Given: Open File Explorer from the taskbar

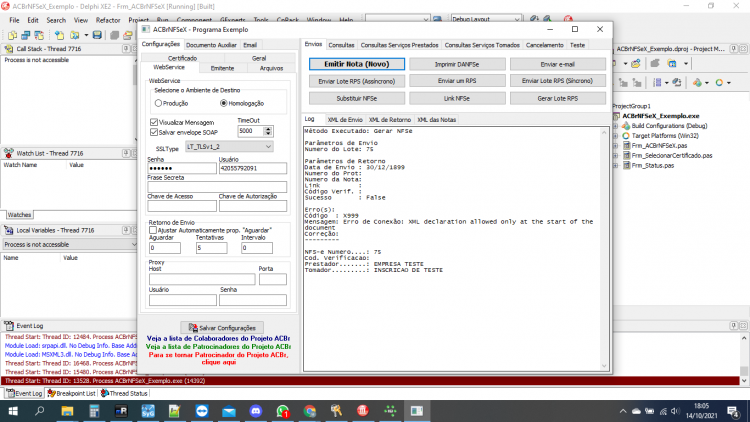Looking at the screenshot, I should click(x=67, y=411).
